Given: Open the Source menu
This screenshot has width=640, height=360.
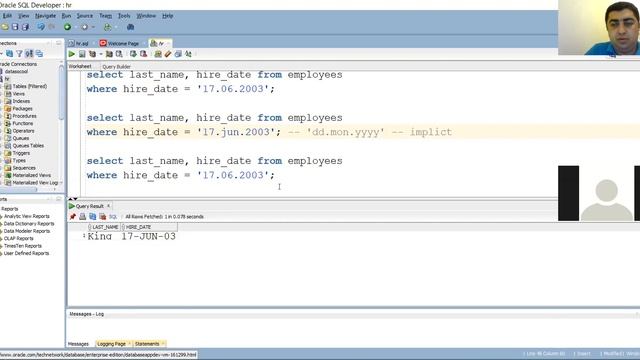Looking at the screenshot, I should coord(84,16).
